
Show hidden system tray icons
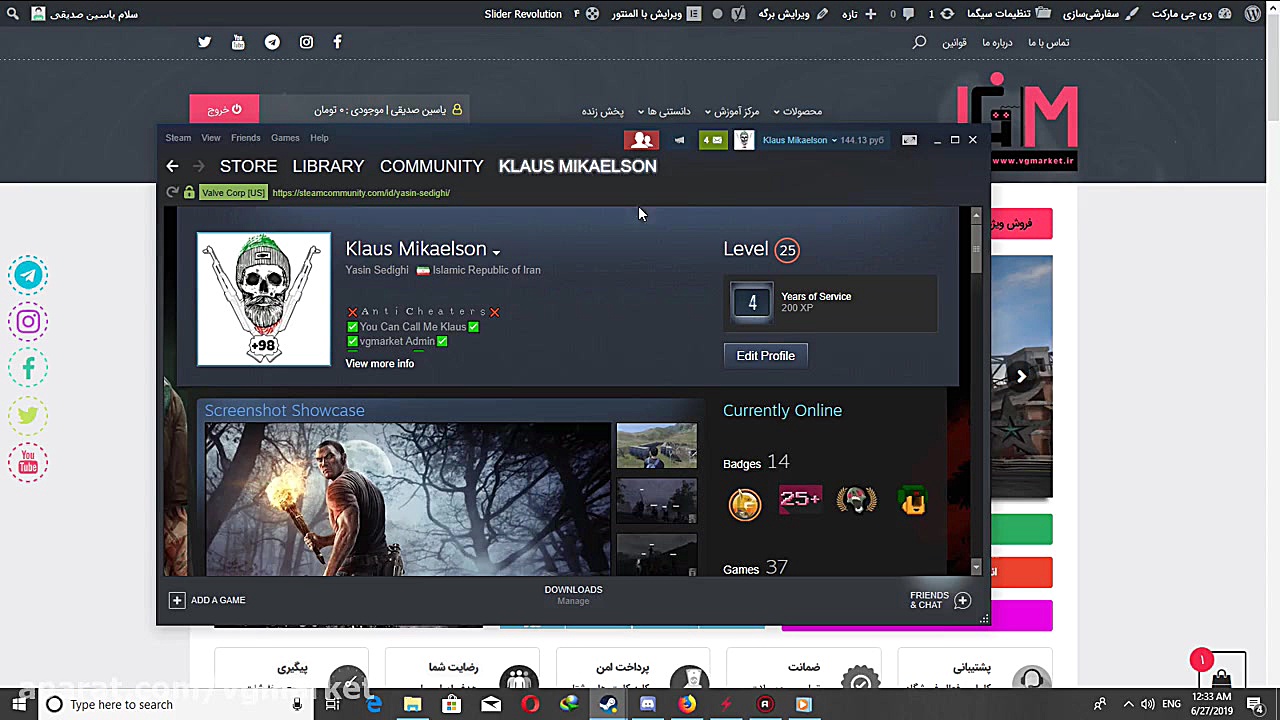1128,704
